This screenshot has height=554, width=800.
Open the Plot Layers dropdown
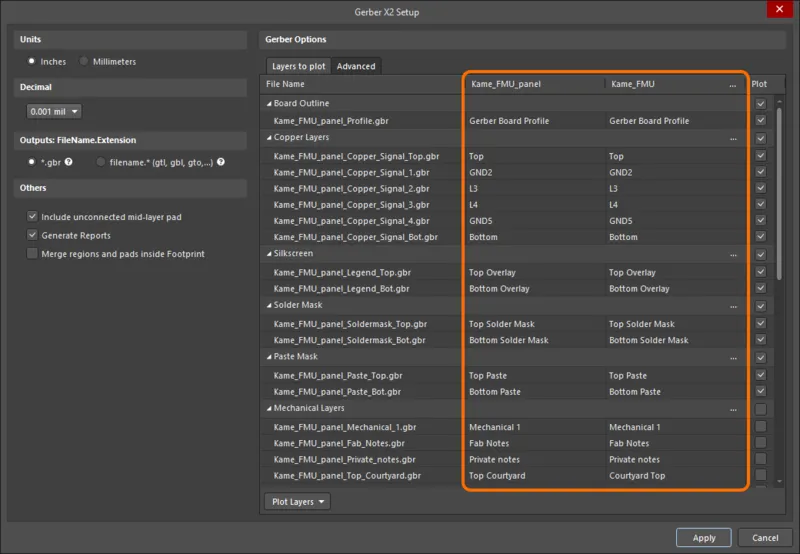pyautogui.click(x=298, y=502)
